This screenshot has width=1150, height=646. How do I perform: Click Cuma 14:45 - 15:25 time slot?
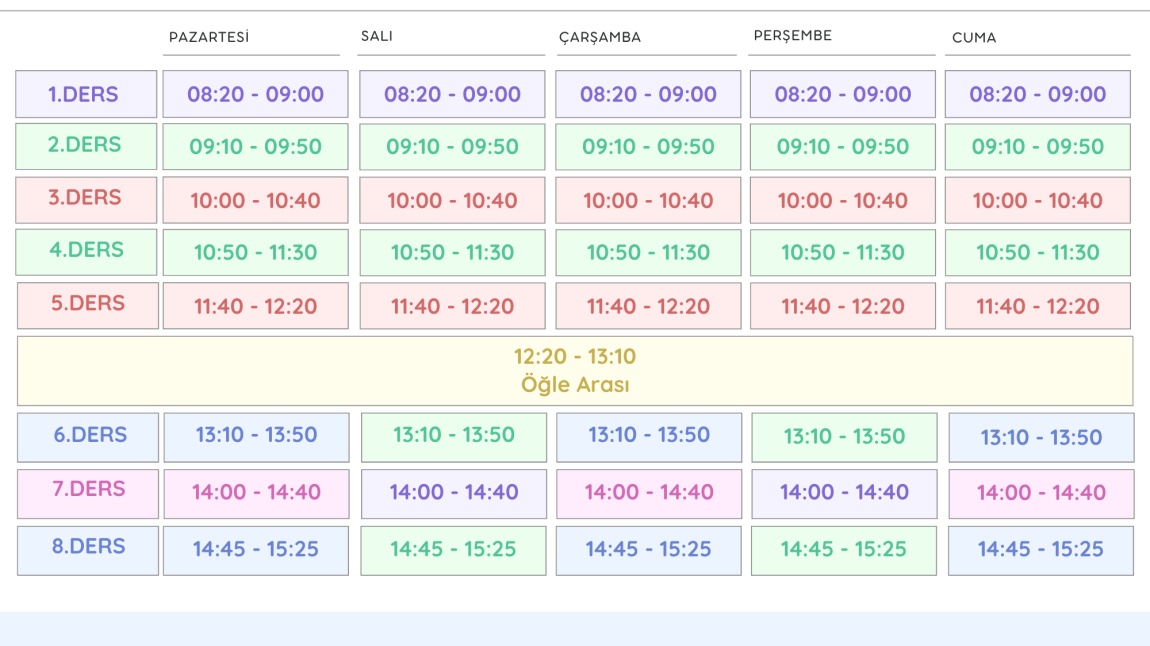tap(1040, 550)
